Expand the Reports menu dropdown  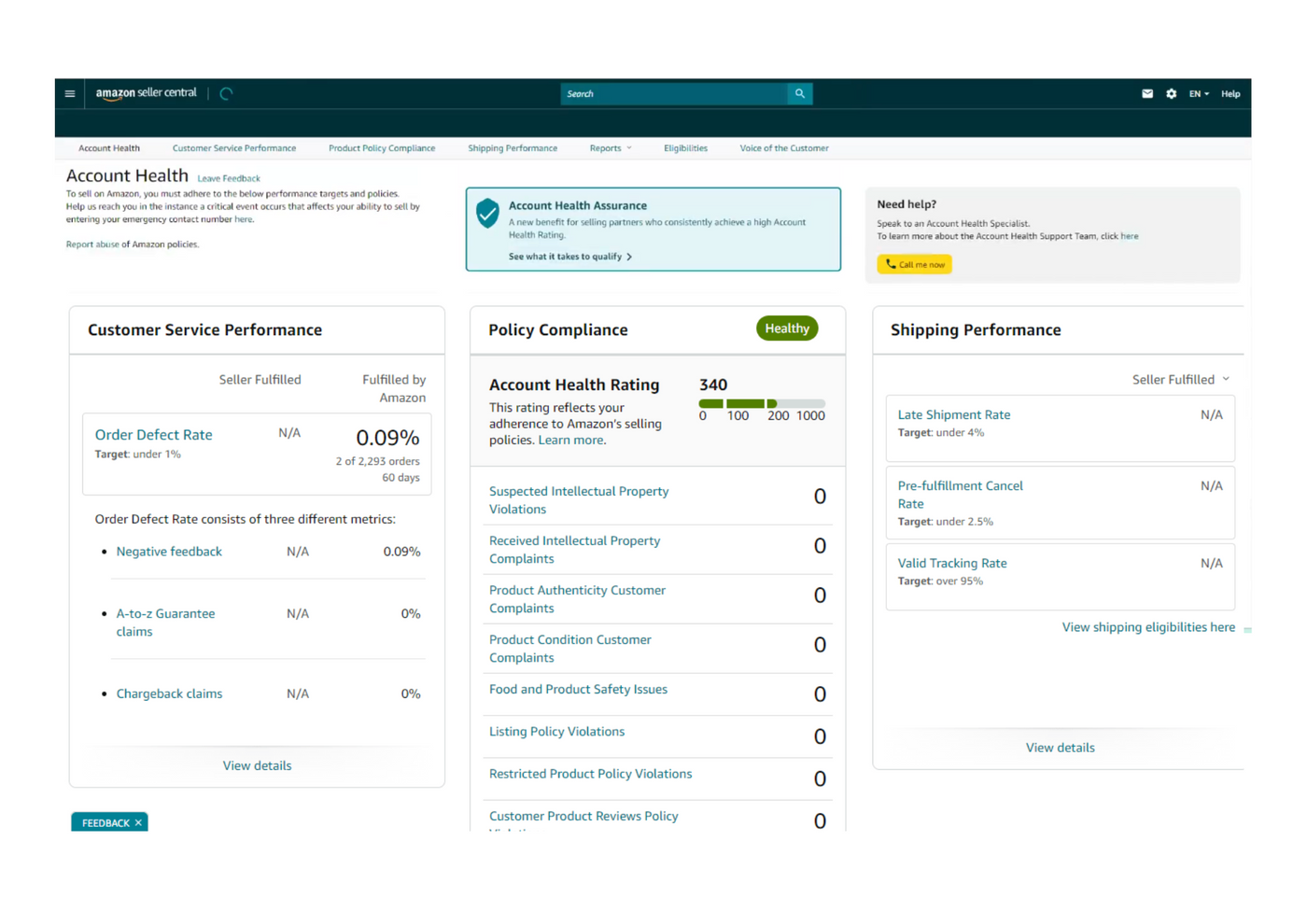(611, 148)
